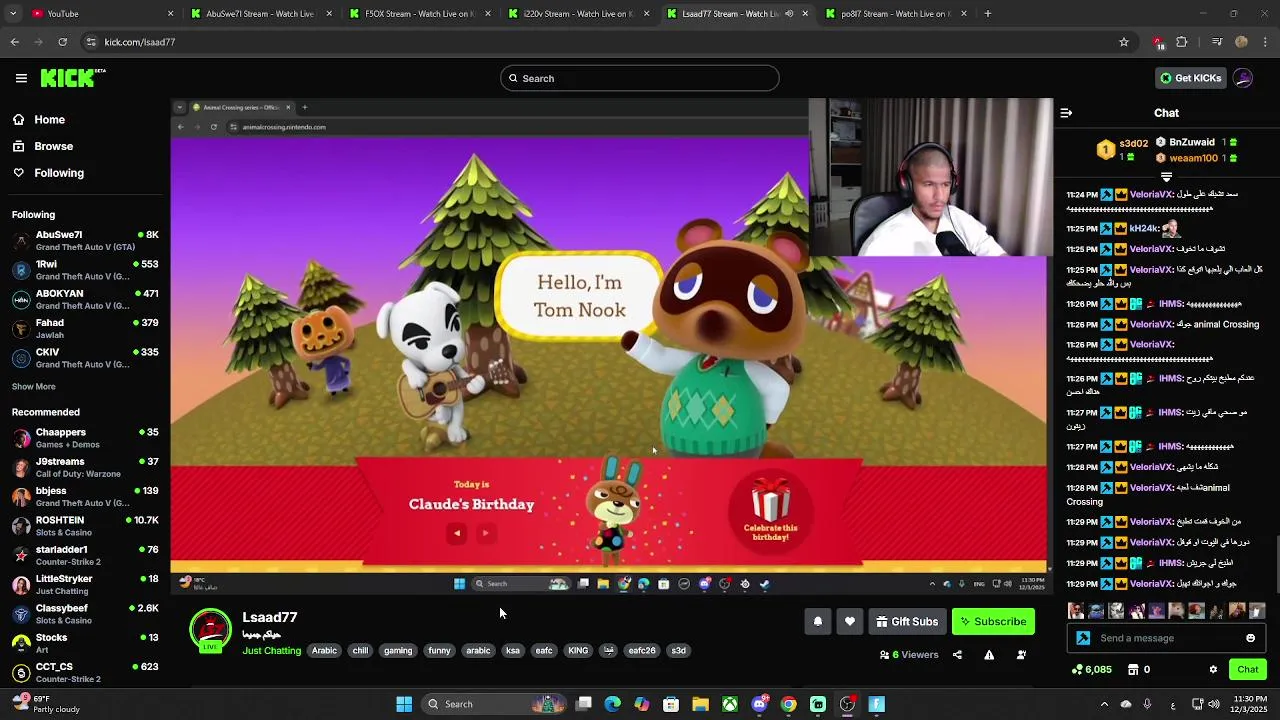Open a new browser tab
Screen dimensions: 1280x720
[x=988, y=14]
